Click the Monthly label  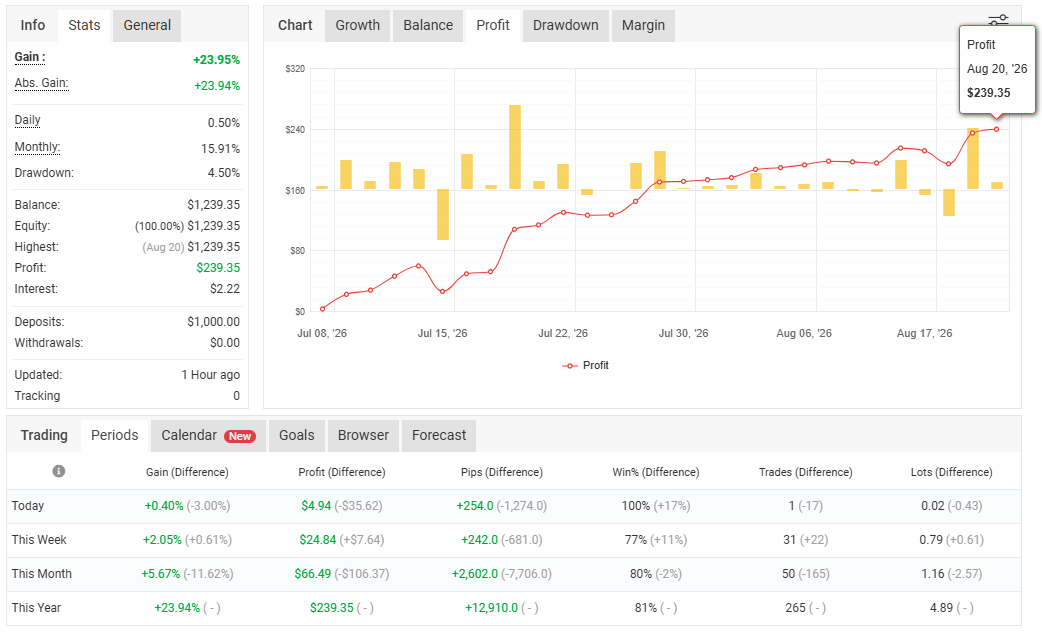[x=37, y=147]
